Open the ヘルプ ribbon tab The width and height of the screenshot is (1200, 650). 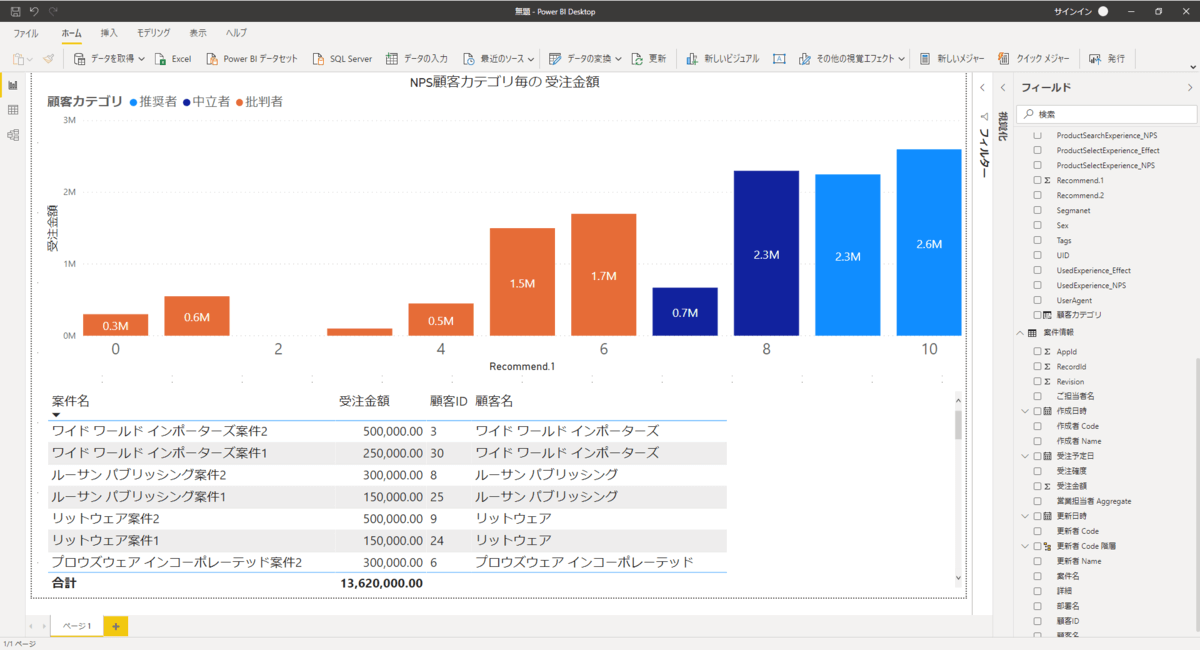click(237, 33)
